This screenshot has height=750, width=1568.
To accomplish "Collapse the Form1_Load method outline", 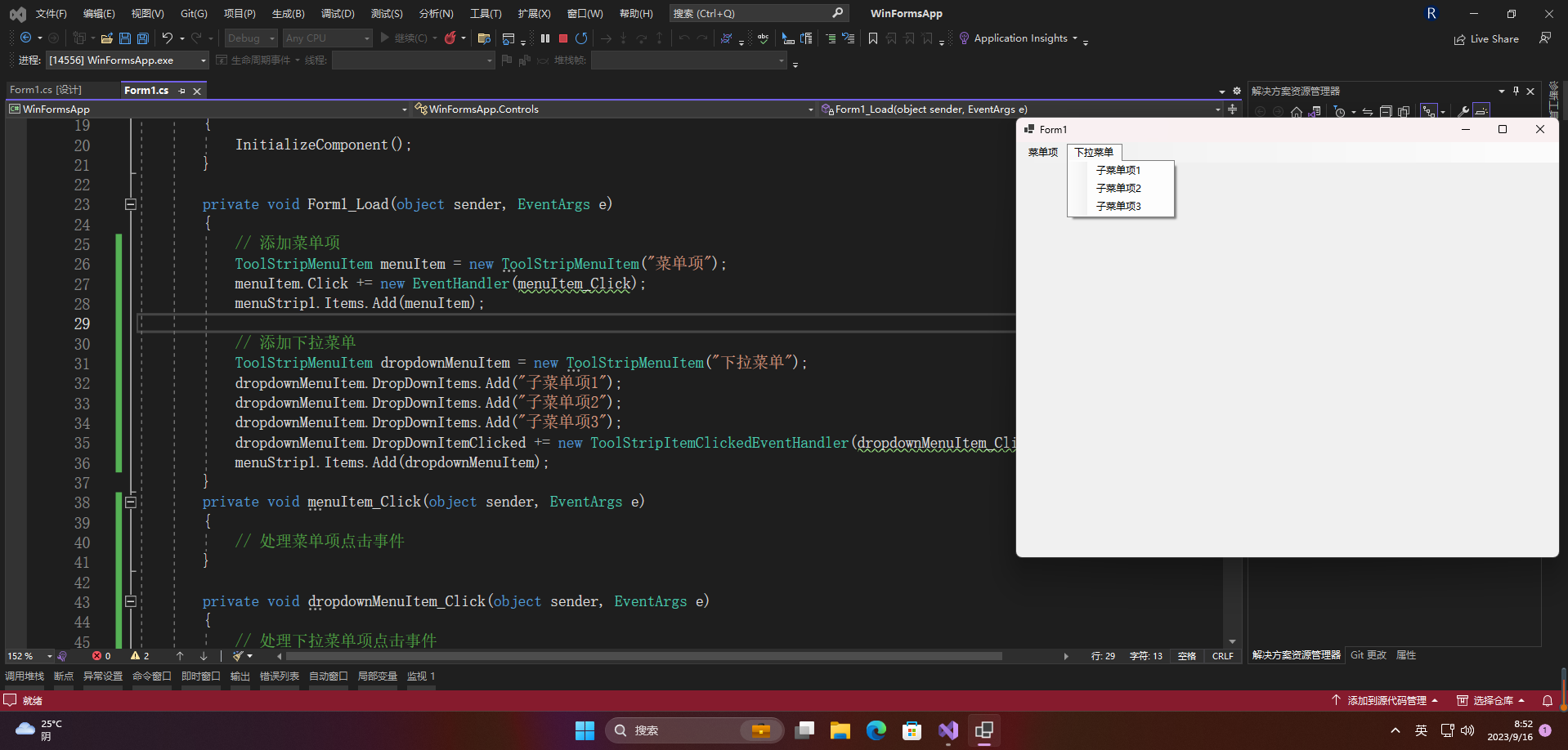I will coord(131,204).
